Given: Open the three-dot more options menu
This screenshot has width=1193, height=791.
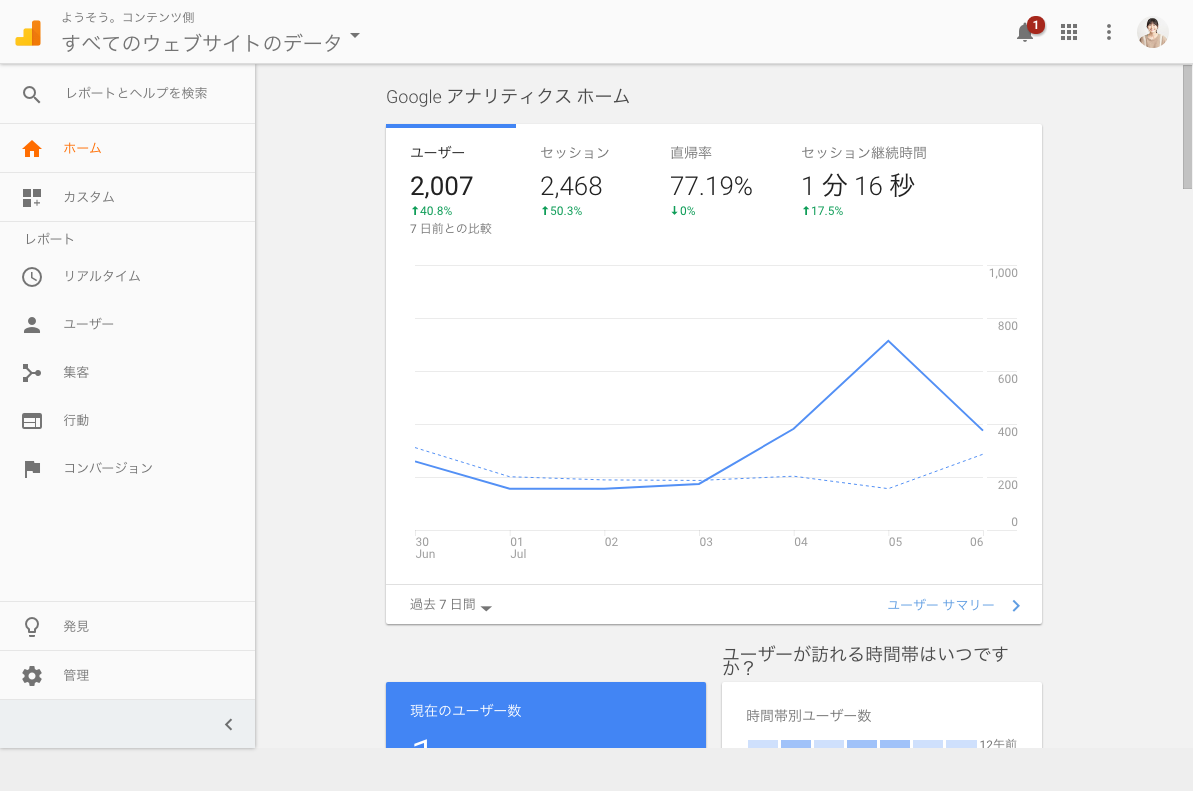Looking at the screenshot, I should 1109,32.
